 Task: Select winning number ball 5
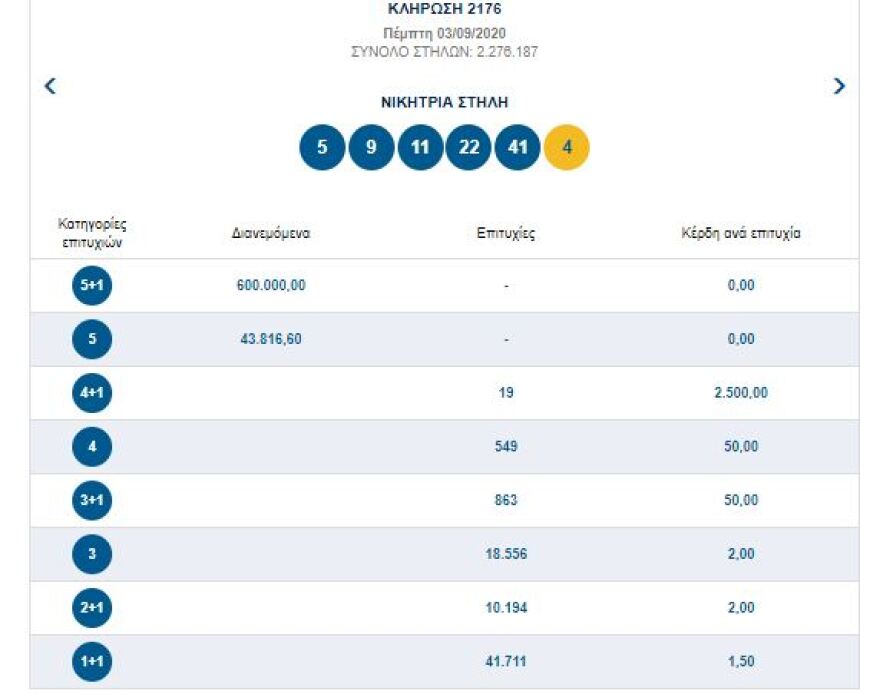coord(322,146)
